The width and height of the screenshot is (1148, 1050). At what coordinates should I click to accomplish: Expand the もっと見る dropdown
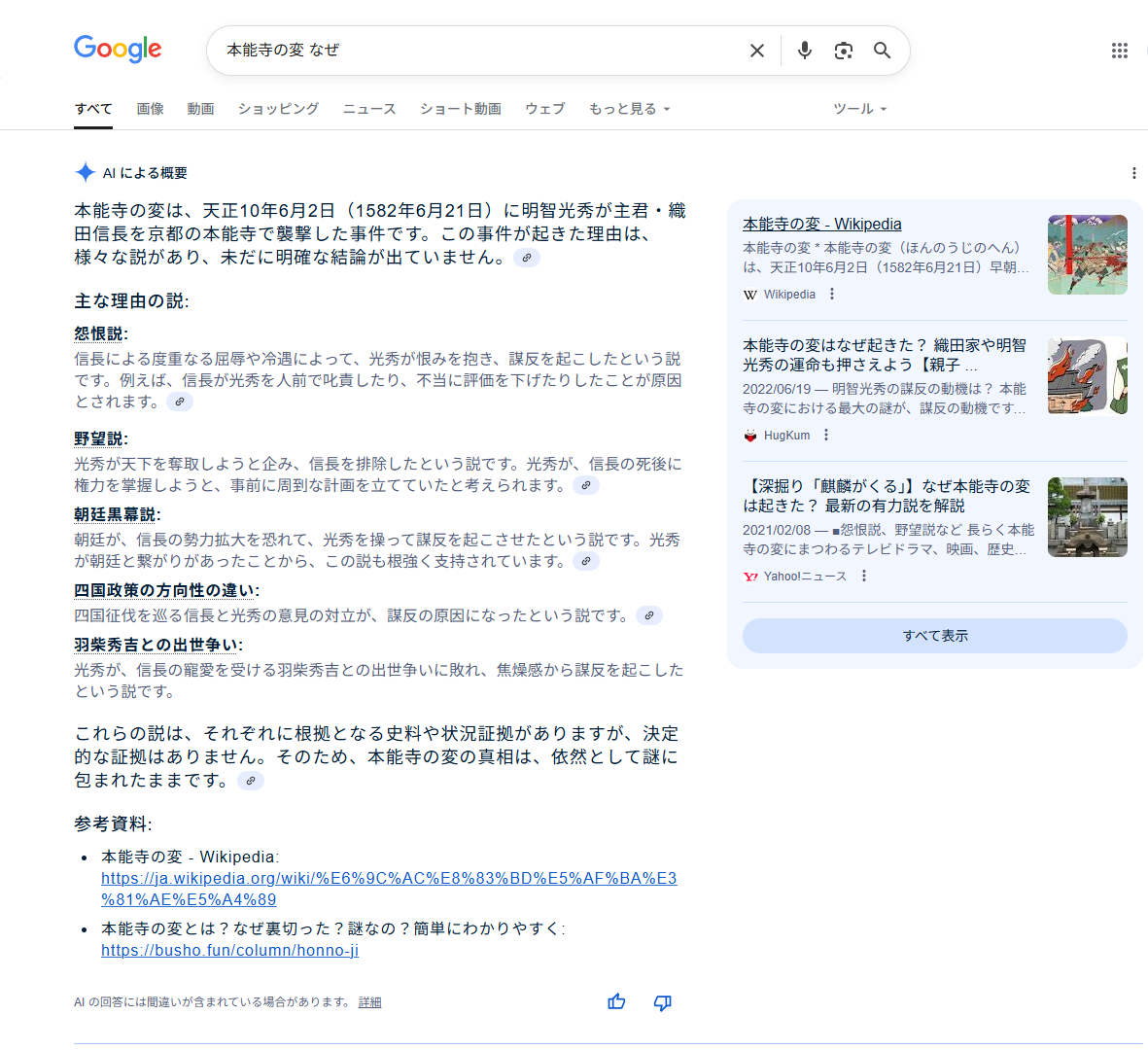[x=630, y=109]
